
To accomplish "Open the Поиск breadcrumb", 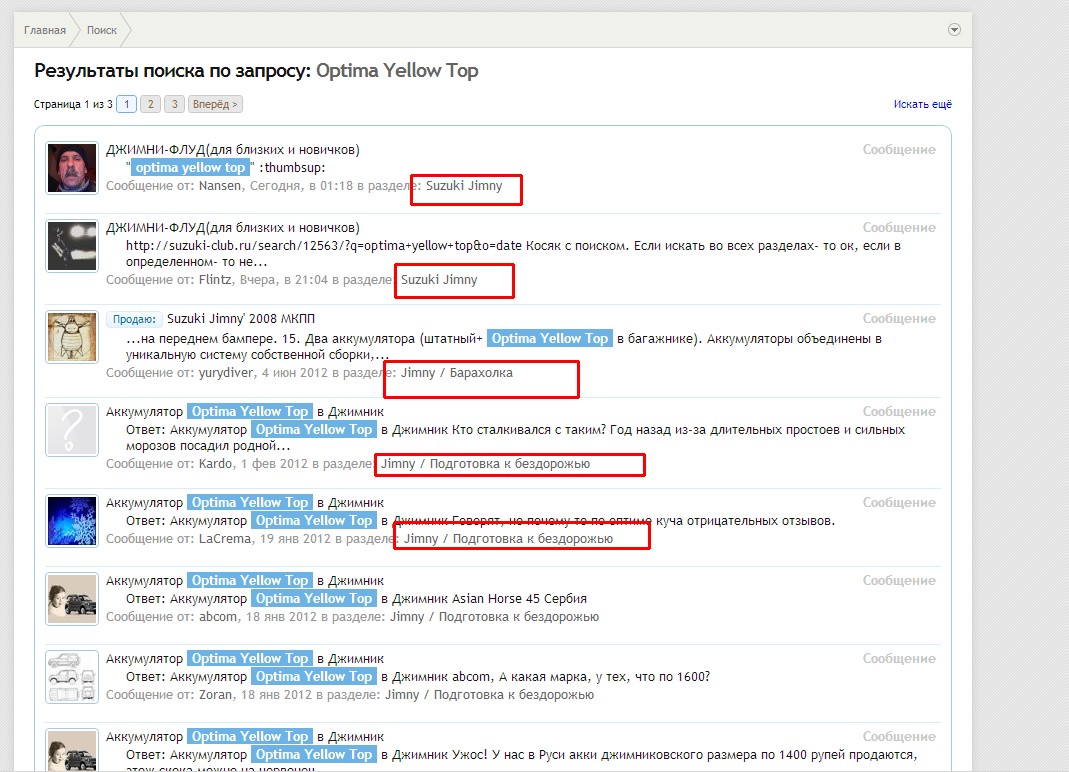I will pyautogui.click(x=102, y=30).
